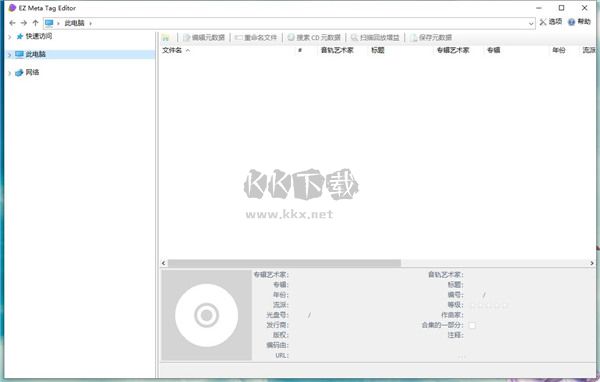Viewport: 600px width, 382px height.
Task: Click the computer icon in address bar
Action: coord(49,23)
